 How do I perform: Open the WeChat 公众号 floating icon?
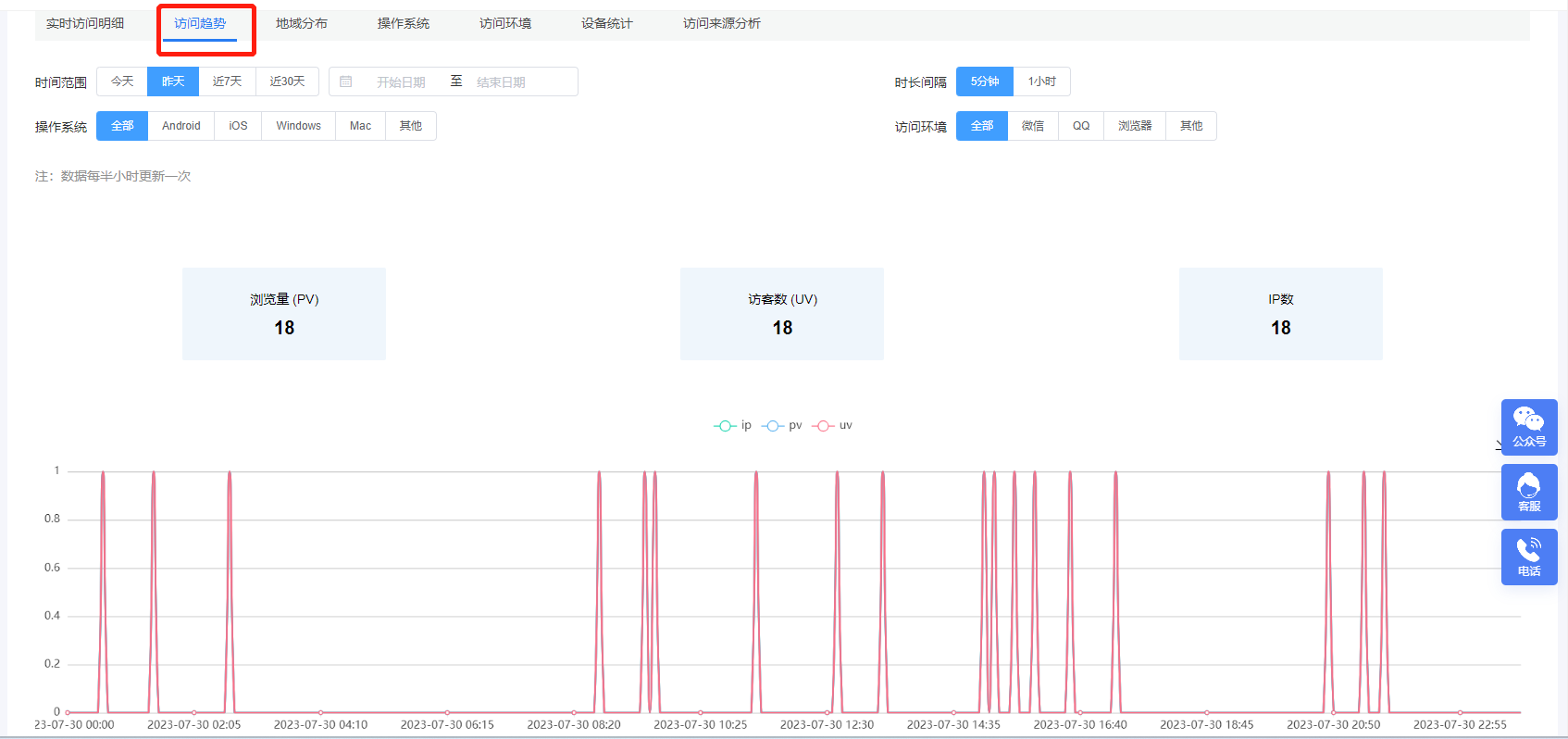(x=1528, y=427)
